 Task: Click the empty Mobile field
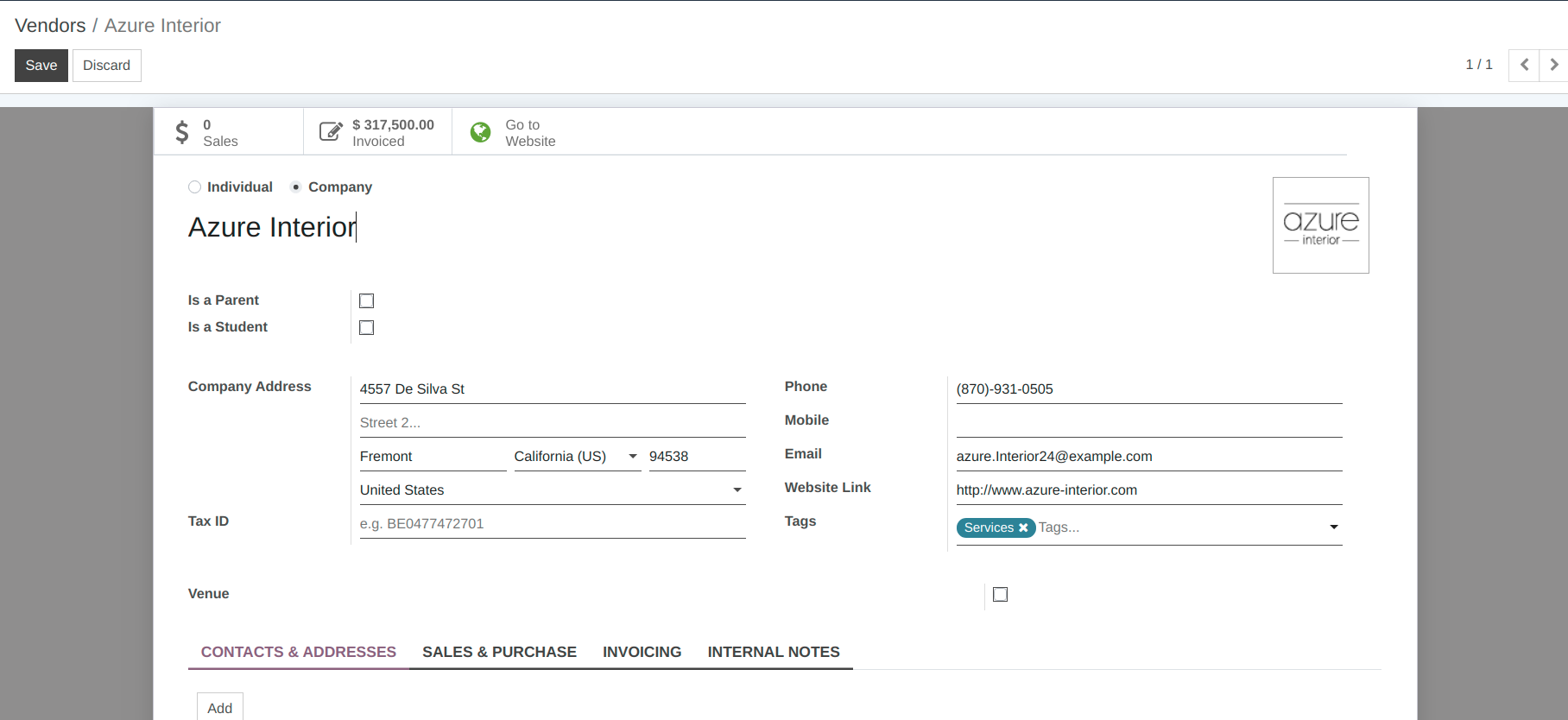coord(1149,423)
